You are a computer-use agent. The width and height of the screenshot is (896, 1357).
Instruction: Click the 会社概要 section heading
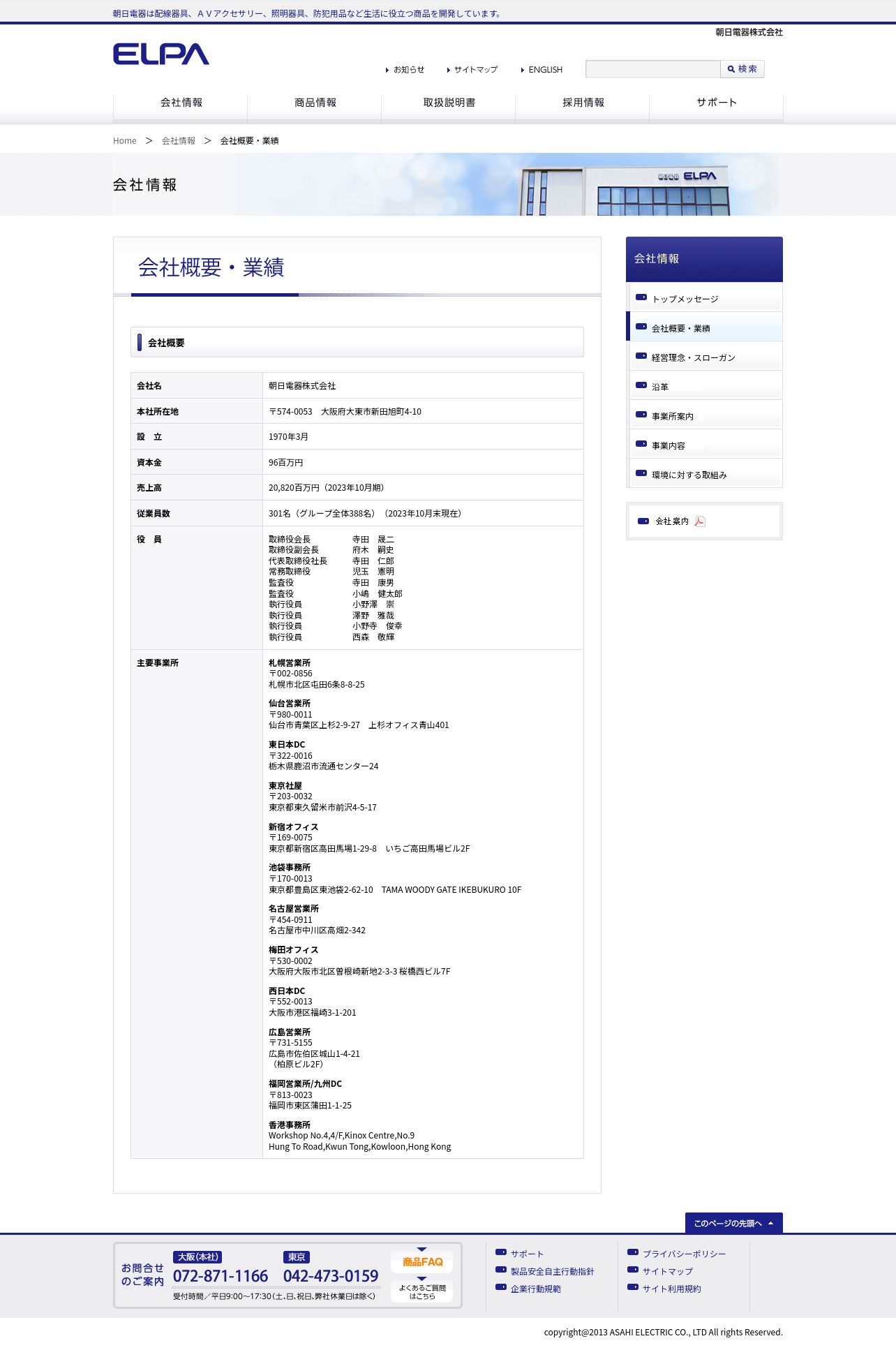[x=166, y=343]
